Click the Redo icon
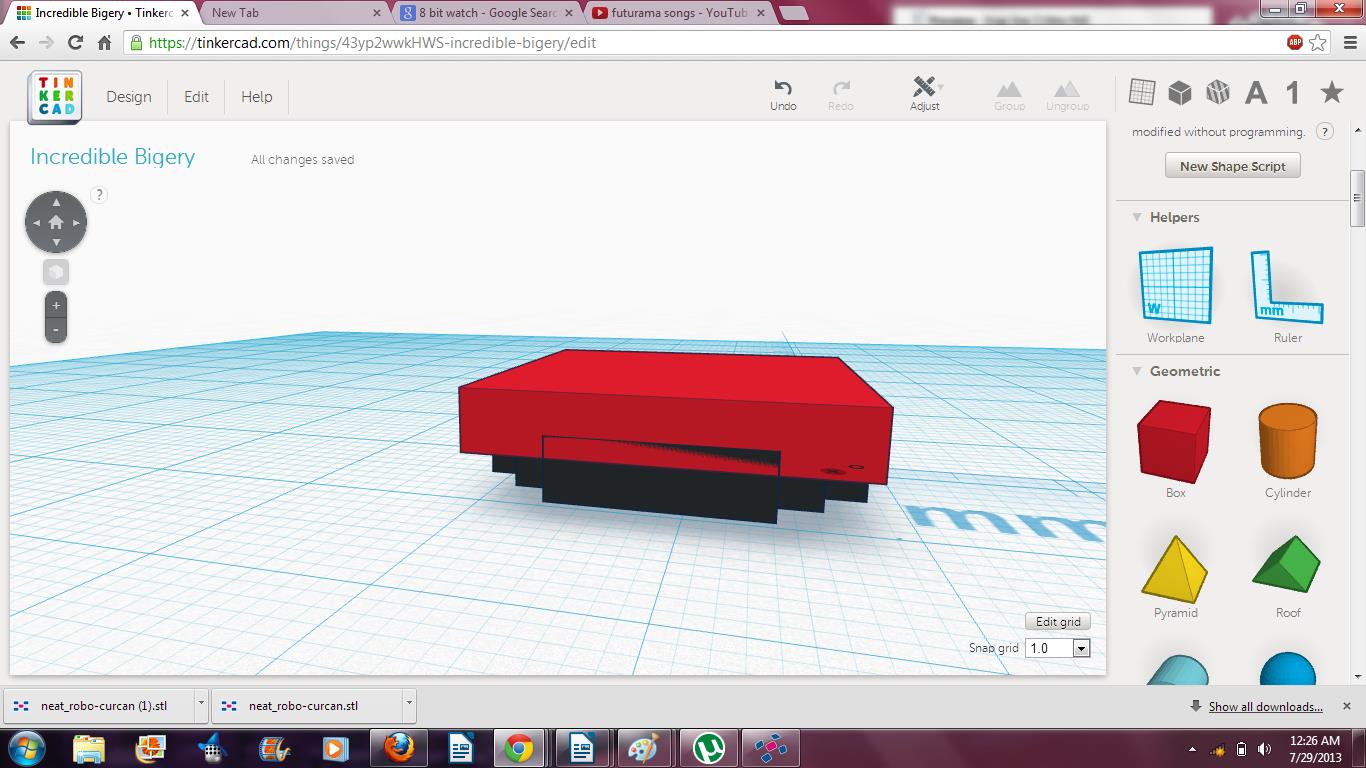Image resolution: width=1366 pixels, height=768 pixels. click(841, 95)
